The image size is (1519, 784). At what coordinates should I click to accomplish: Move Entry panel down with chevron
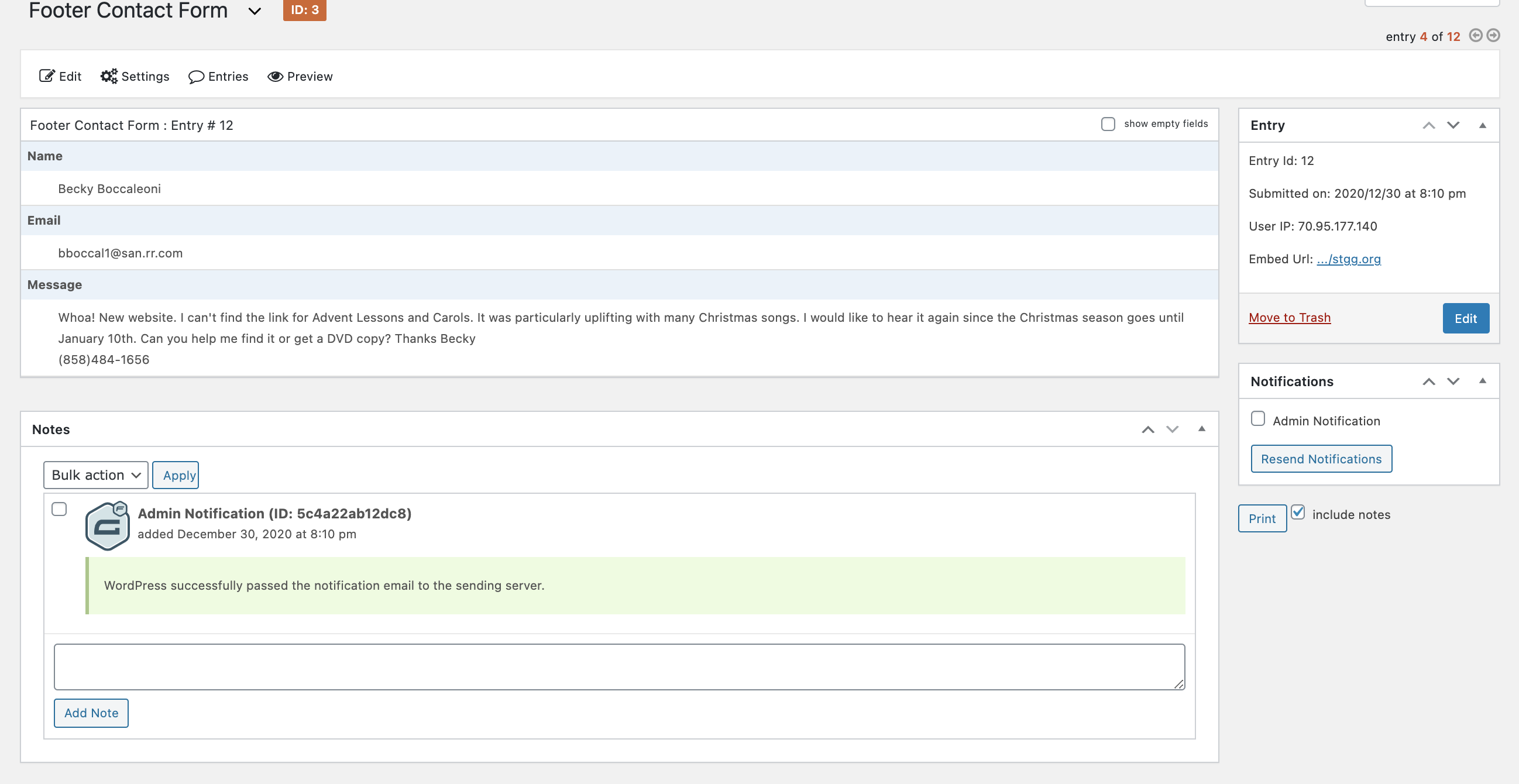[1453, 126]
